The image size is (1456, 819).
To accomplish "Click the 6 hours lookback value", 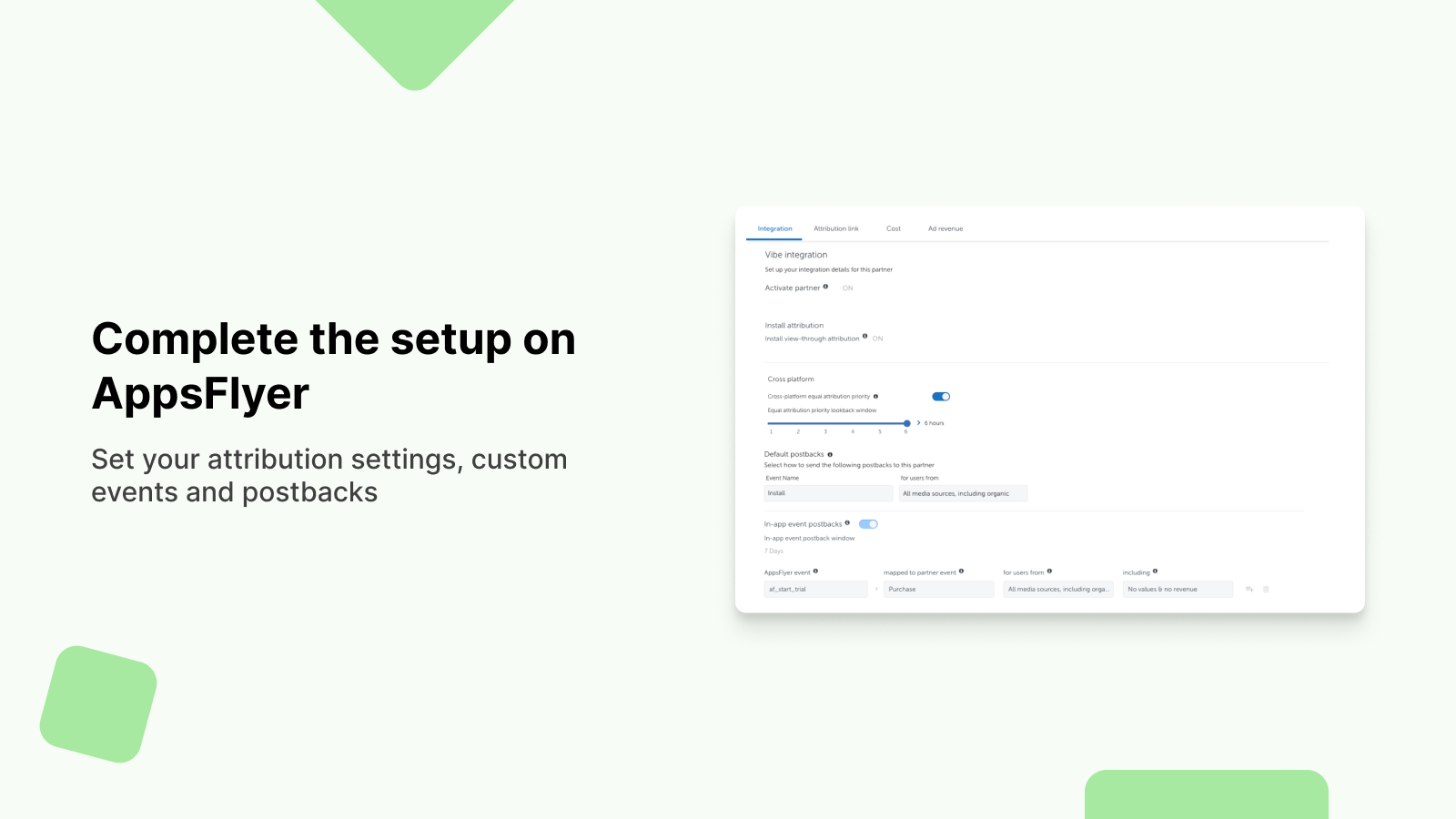I will click(x=934, y=423).
